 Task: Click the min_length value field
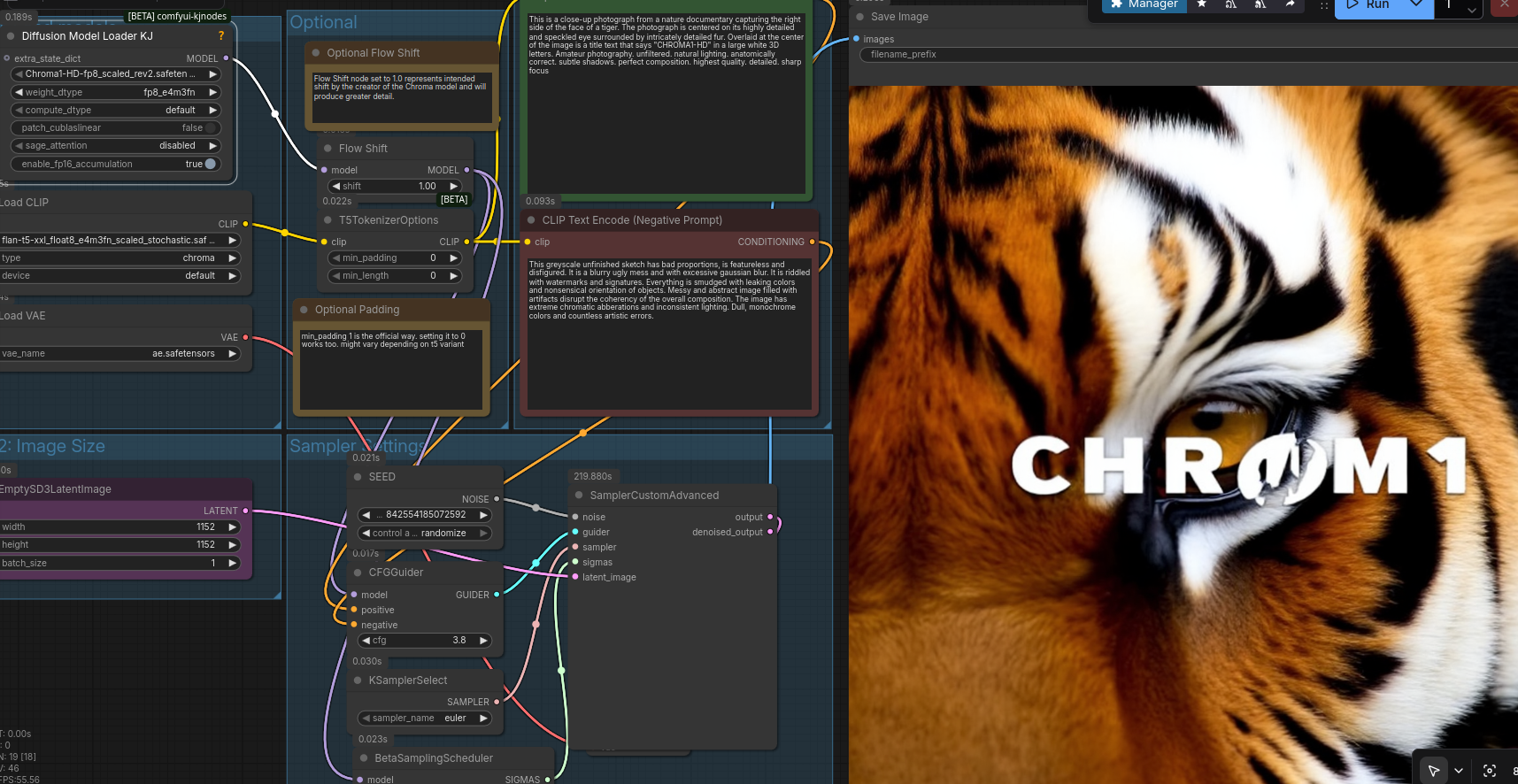click(x=395, y=275)
